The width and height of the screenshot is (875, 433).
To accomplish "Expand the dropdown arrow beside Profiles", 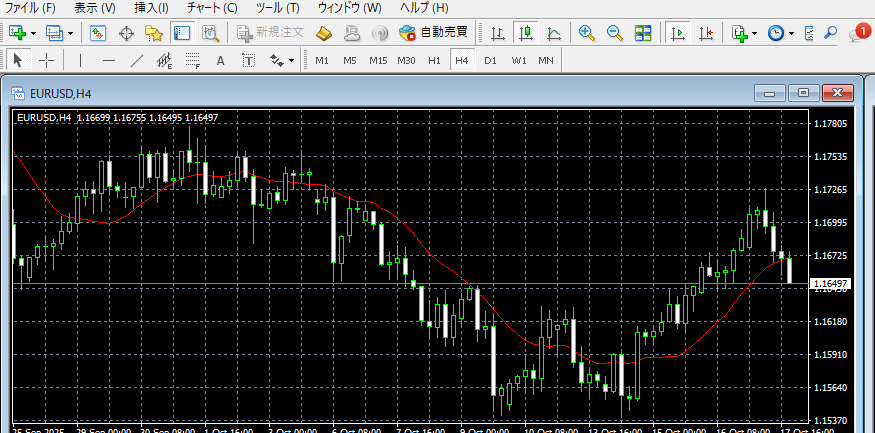I will 70,33.
